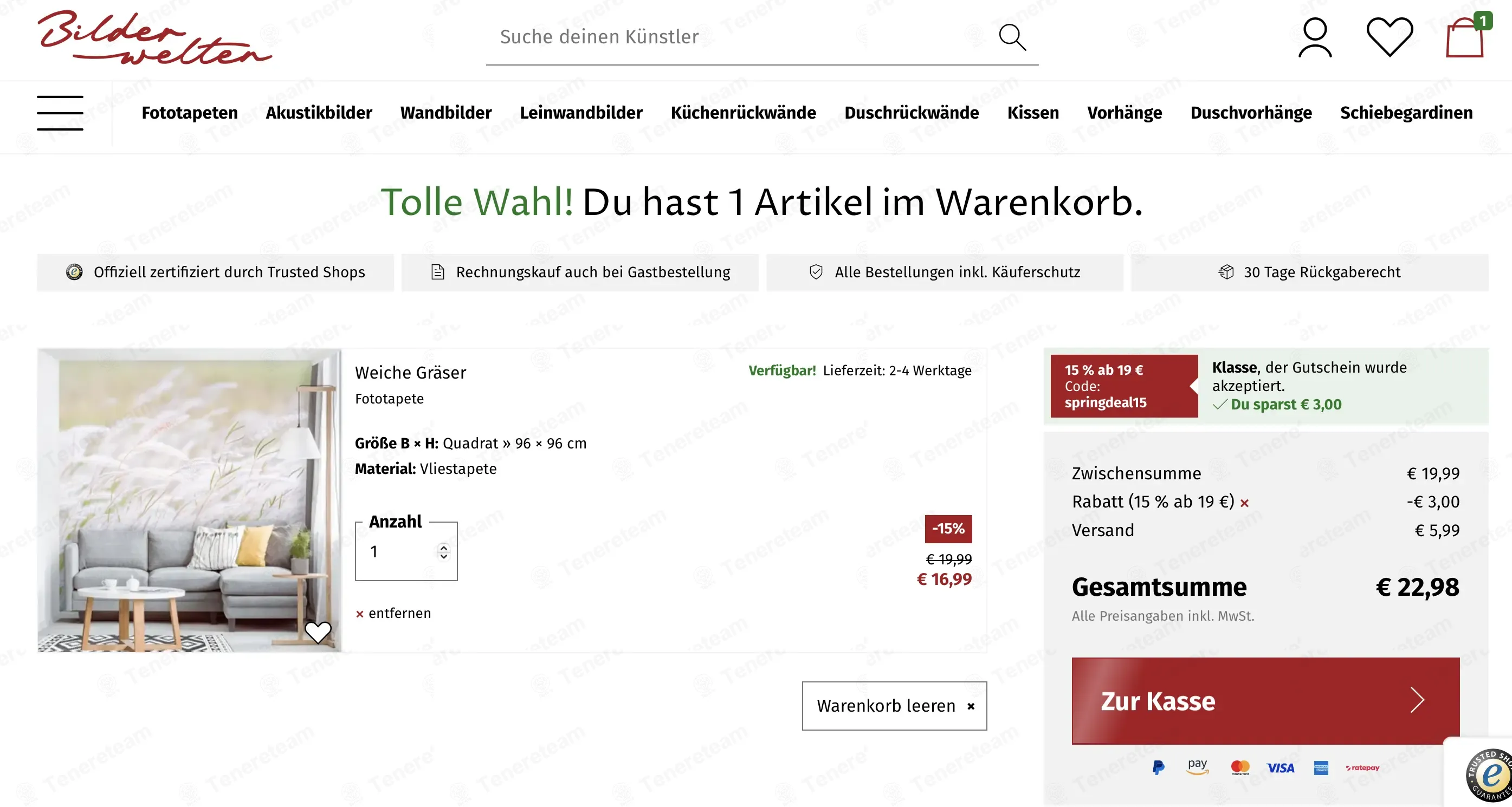Focus the Suche deinen Künstler search field
The height and width of the screenshot is (807, 1512).
[x=740, y=37]
